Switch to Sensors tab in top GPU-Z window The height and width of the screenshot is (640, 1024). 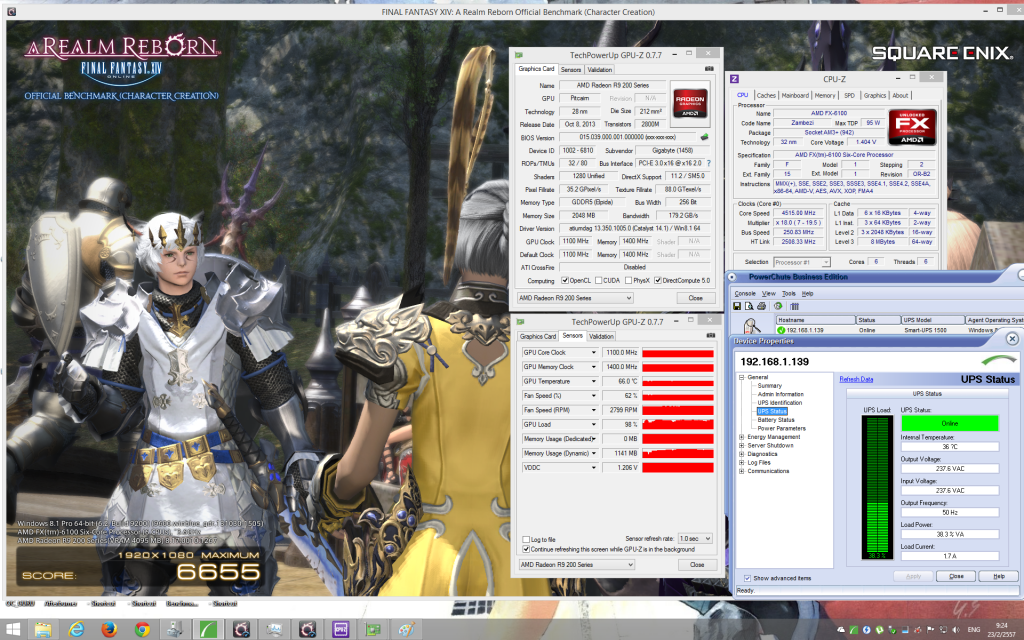point(571,69)
